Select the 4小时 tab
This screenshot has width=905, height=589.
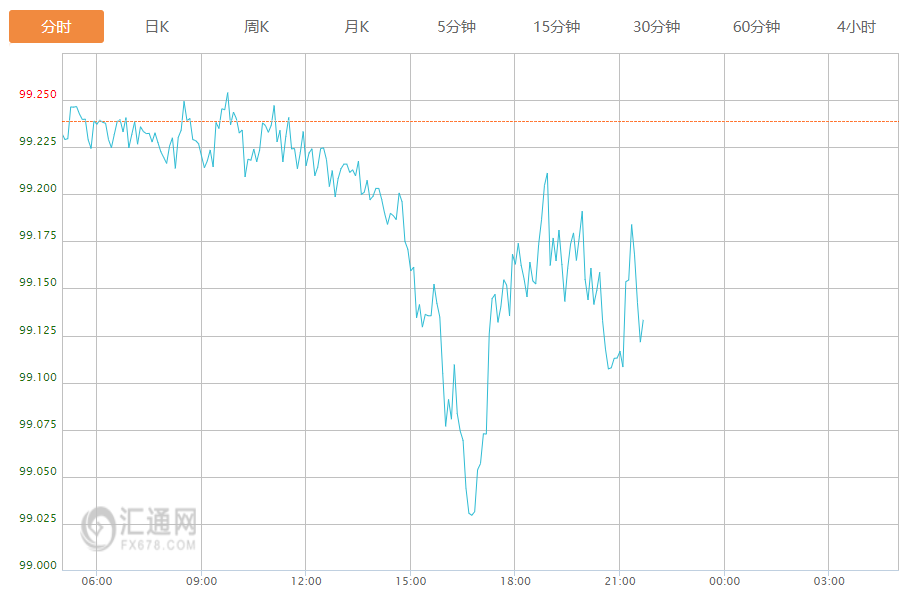coord(856,27)
